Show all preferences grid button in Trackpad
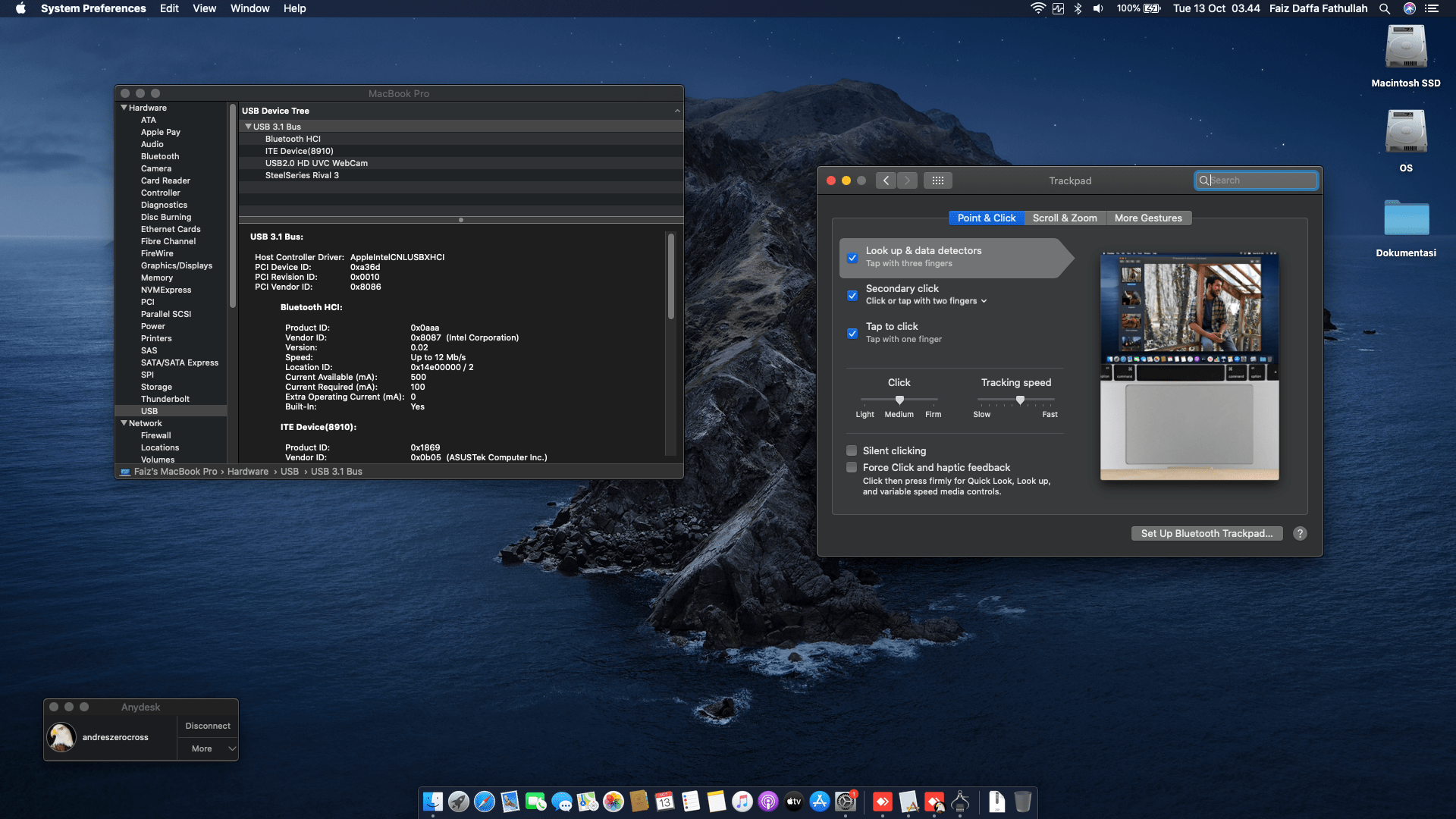Viewport: 1456px width, 819px height. 938,180
